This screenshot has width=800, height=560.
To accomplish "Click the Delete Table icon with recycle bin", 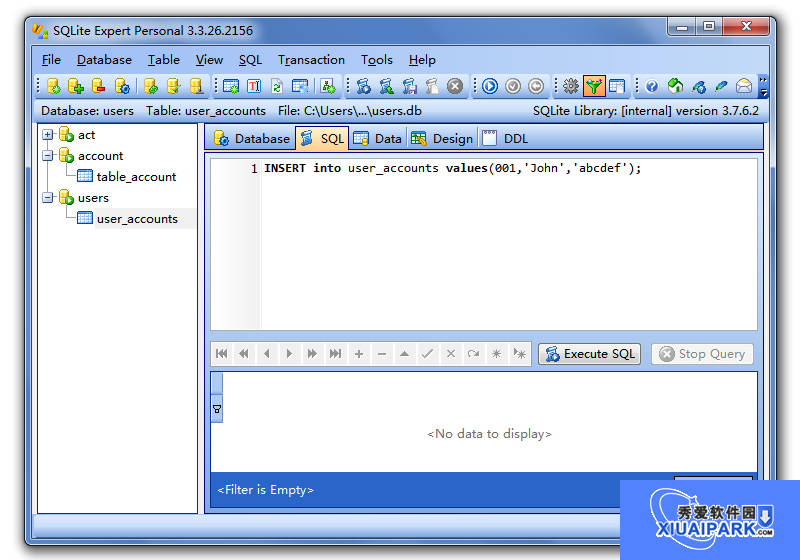I will point(299,86).
